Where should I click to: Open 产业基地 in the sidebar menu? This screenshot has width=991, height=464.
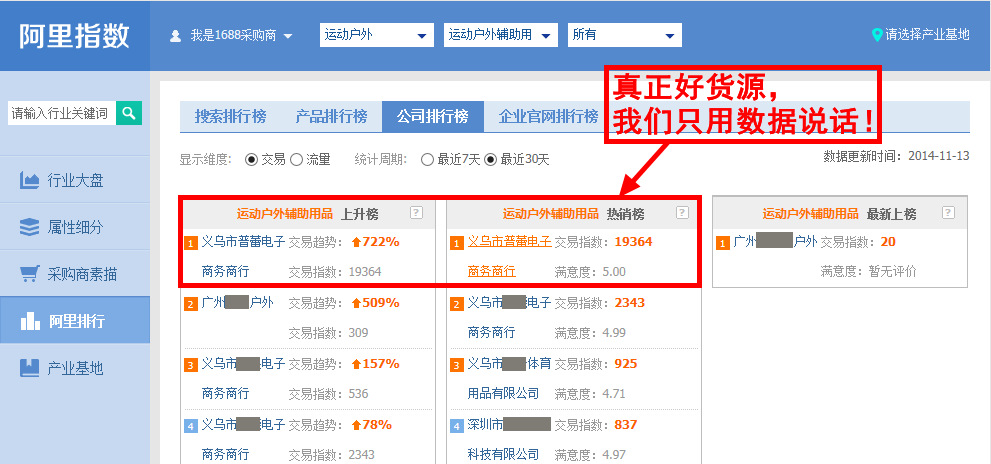(75, 368)
